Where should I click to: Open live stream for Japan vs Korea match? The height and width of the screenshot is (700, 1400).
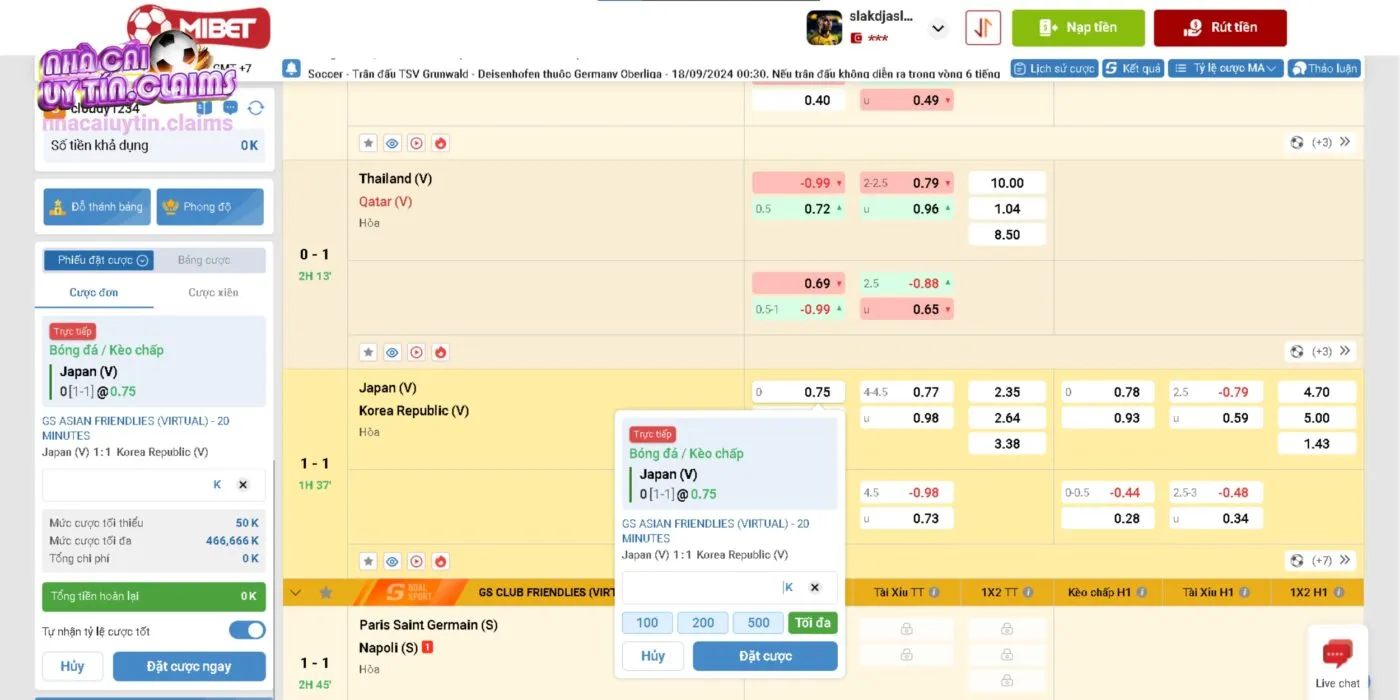pos(416,562)
